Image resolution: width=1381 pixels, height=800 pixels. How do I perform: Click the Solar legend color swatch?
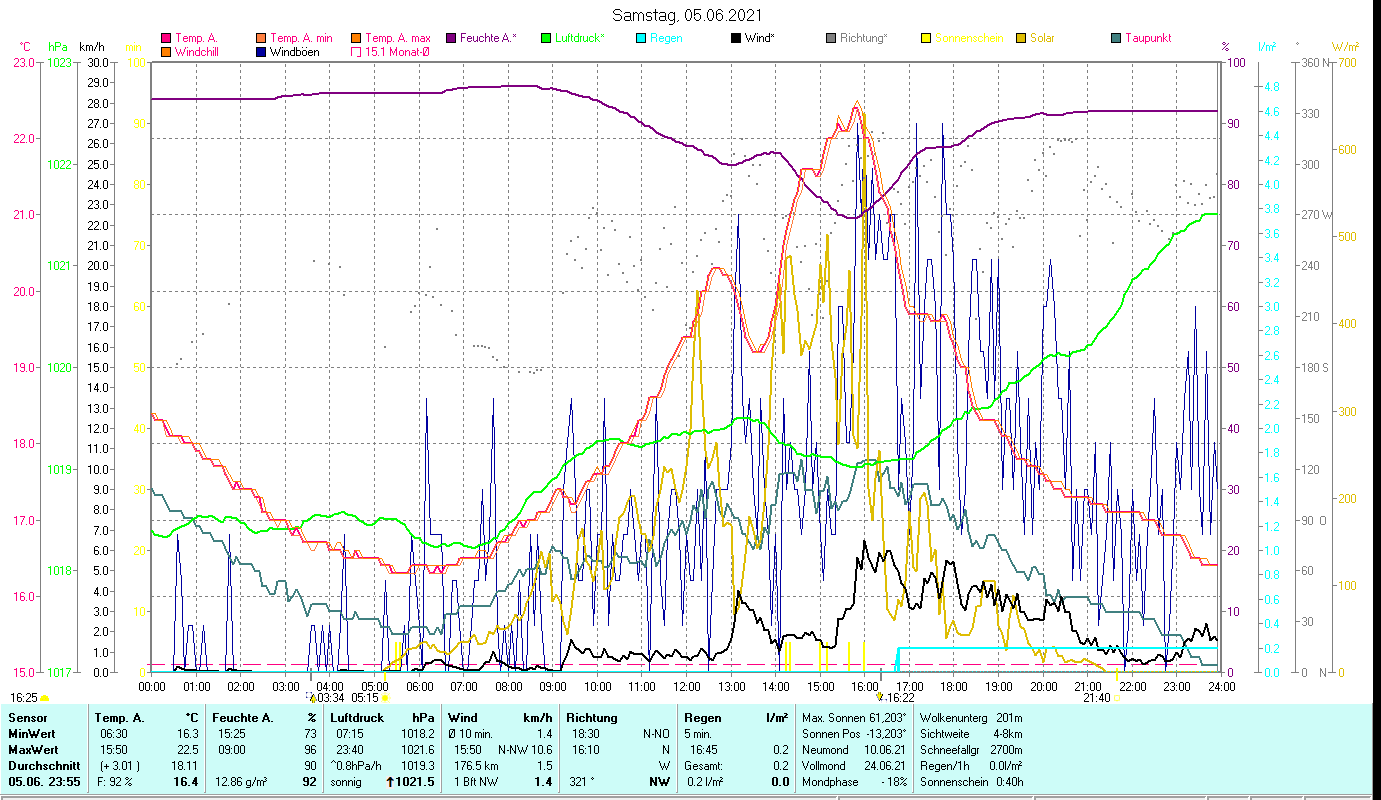1021,38
